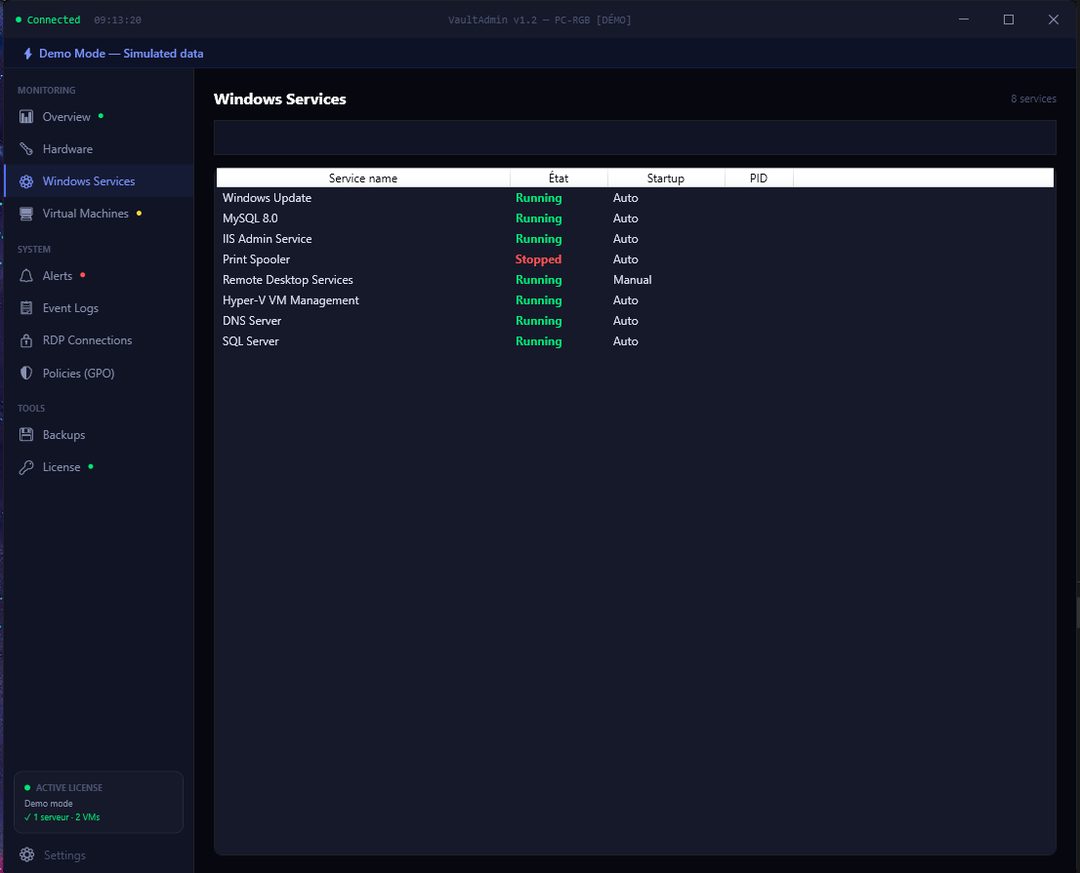This screenshot has width=1080, height=873.
Task: Click the License key icon
Action: (x=26, y=467)
